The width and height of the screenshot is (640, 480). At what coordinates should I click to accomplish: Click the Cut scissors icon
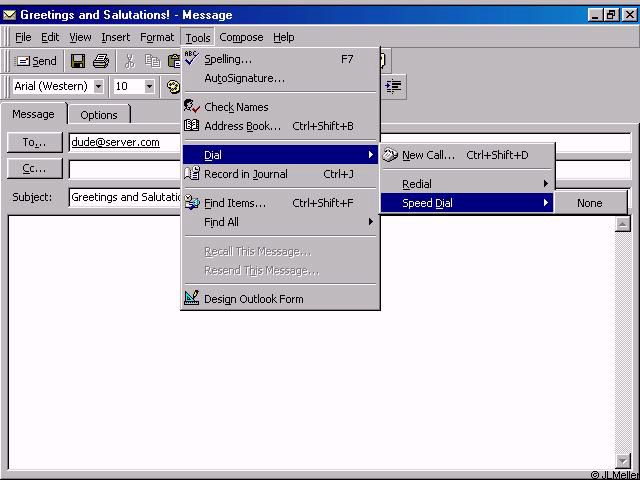[x=129, y=61]
